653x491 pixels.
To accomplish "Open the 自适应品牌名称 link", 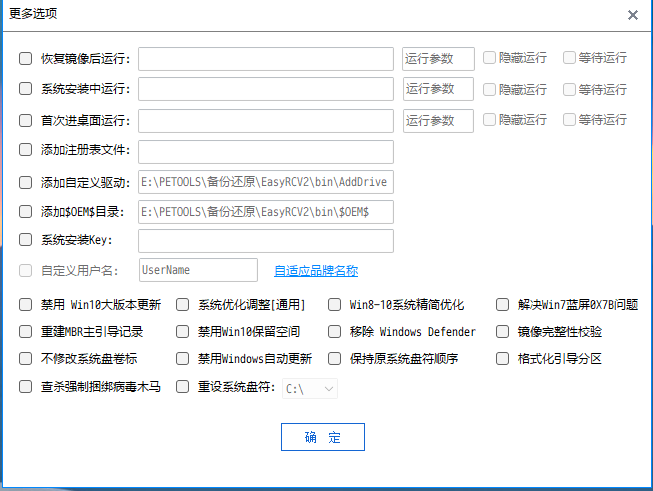I will coord(316,271).
